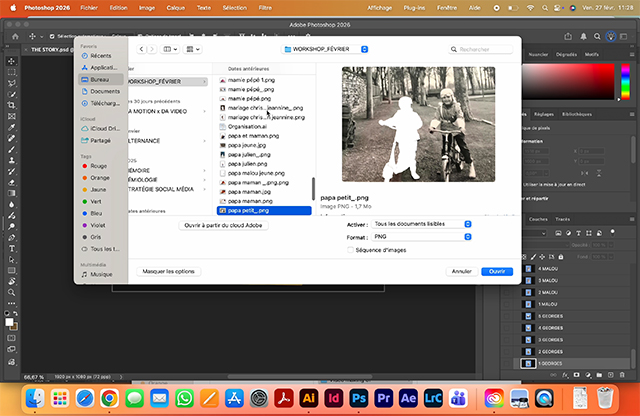The height and width of the screenshot is (416, 640).
Task: Click the lightbulb Discover icon
Action: tap(611, 37)
